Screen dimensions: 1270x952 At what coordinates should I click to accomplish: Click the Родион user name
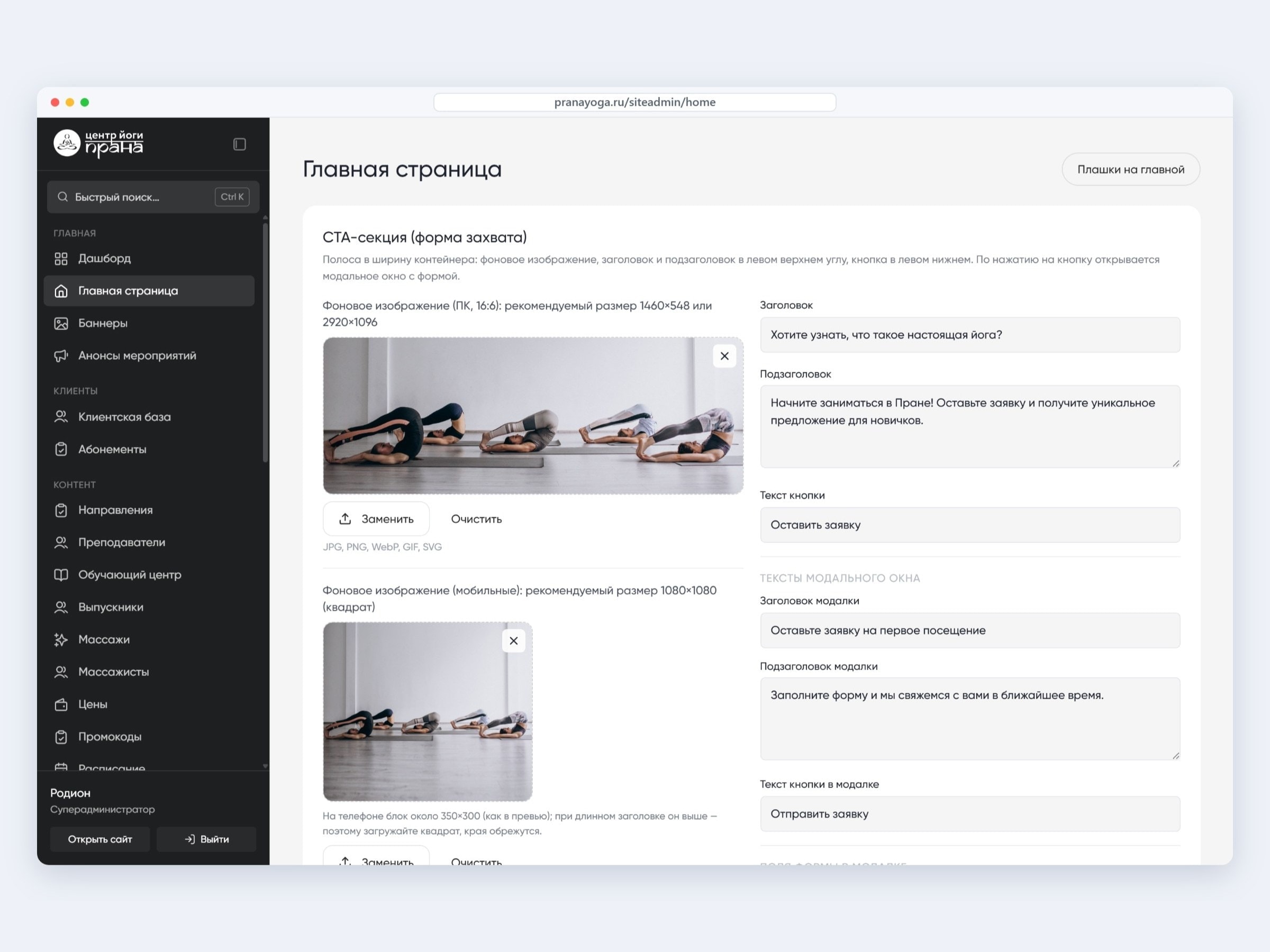[70, 793]
